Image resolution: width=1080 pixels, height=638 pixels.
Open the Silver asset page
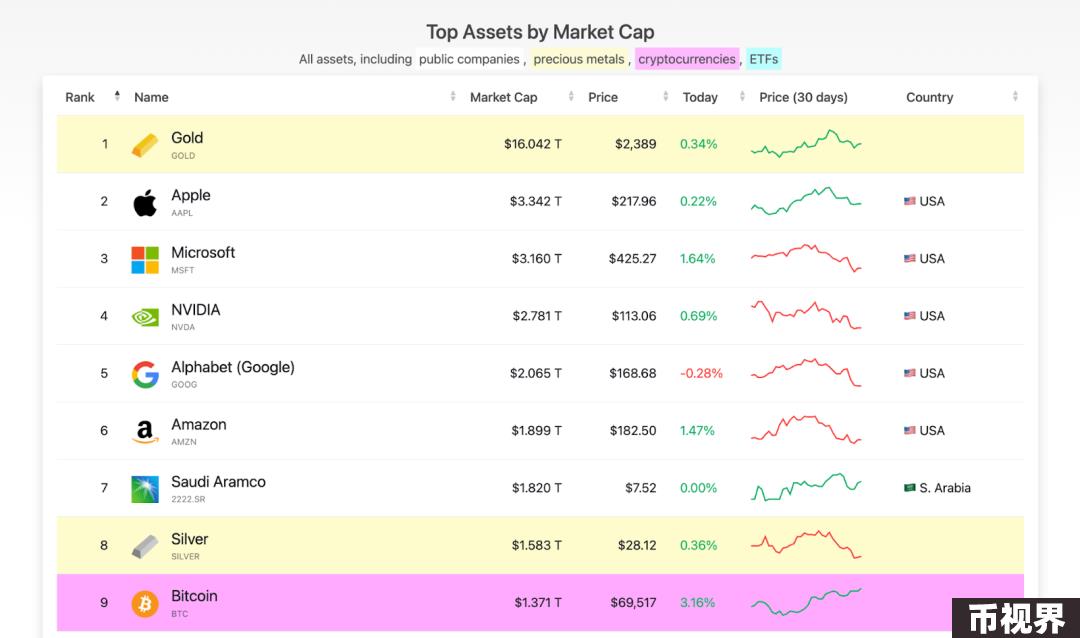click(x=189, y=539)
